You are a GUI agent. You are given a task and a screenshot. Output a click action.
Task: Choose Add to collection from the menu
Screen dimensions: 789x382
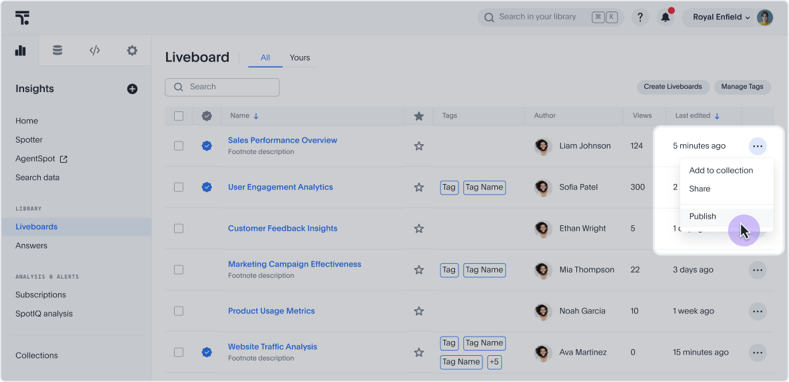pos(721,171)
